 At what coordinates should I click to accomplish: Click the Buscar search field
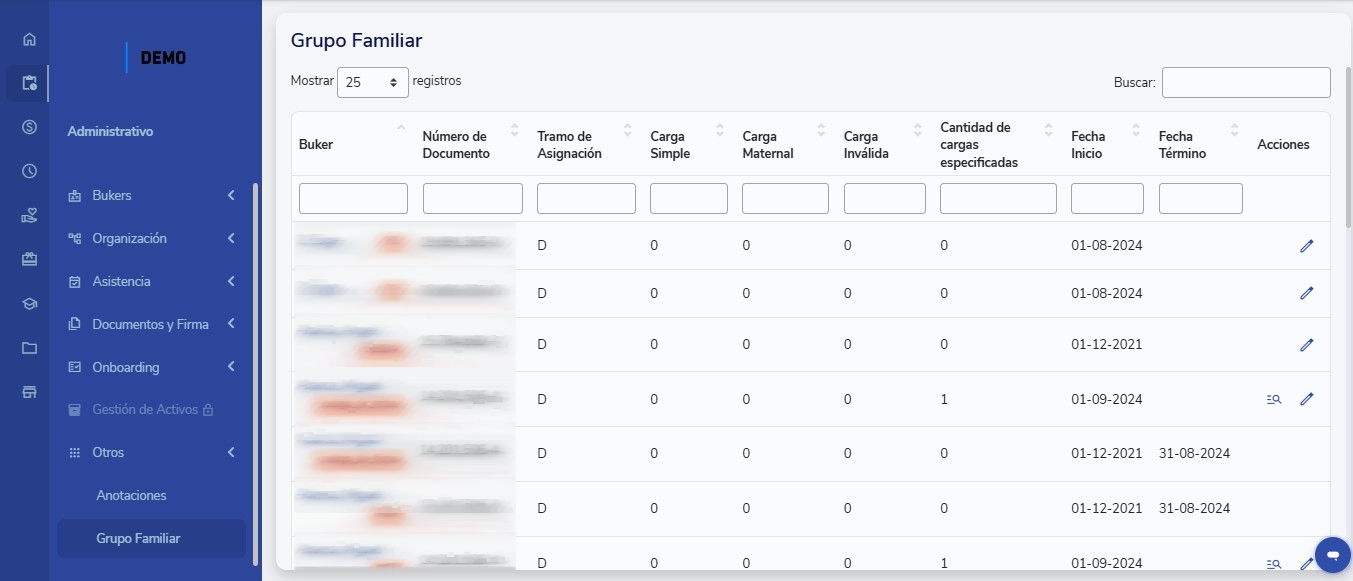1245,83
